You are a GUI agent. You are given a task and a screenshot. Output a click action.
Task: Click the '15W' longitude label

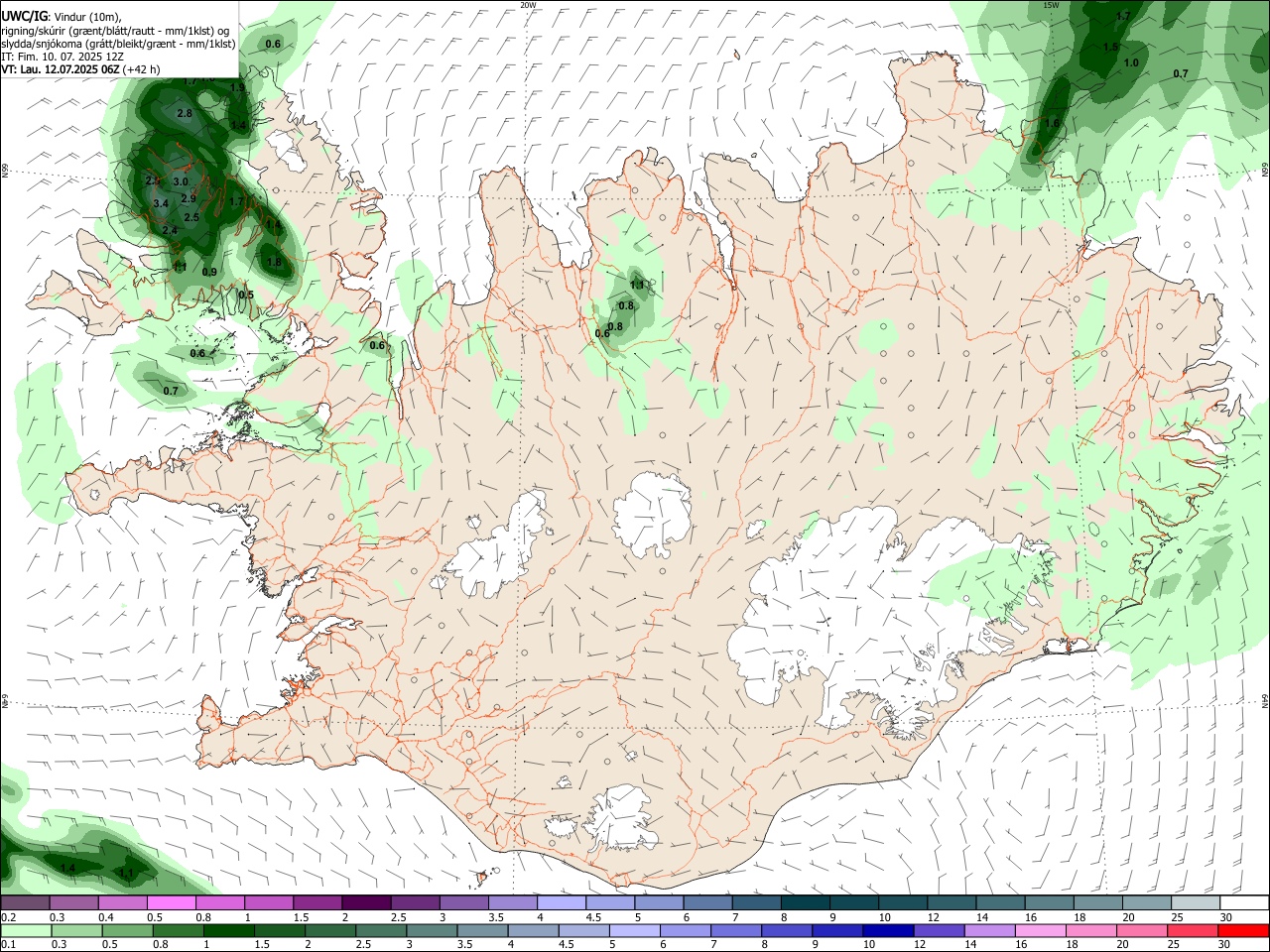click(1051, 5)
